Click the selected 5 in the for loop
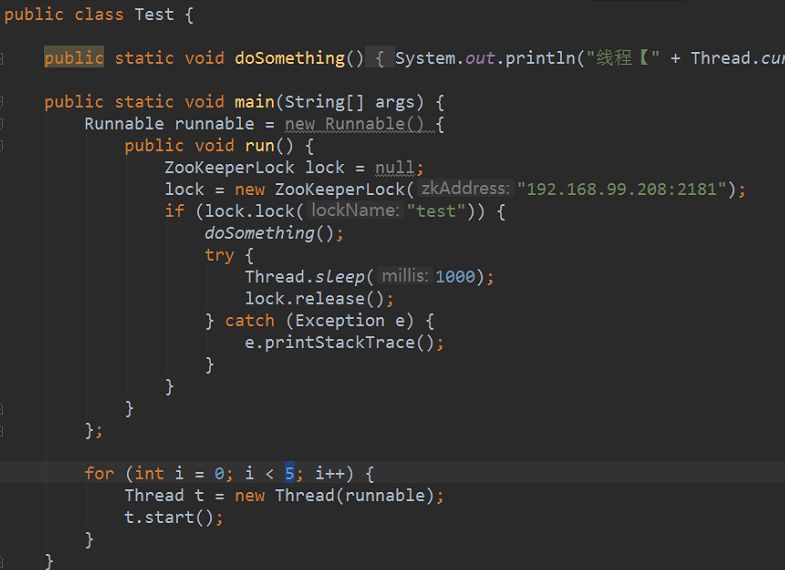Screen dimensions: 785x570 pos(289,473)
